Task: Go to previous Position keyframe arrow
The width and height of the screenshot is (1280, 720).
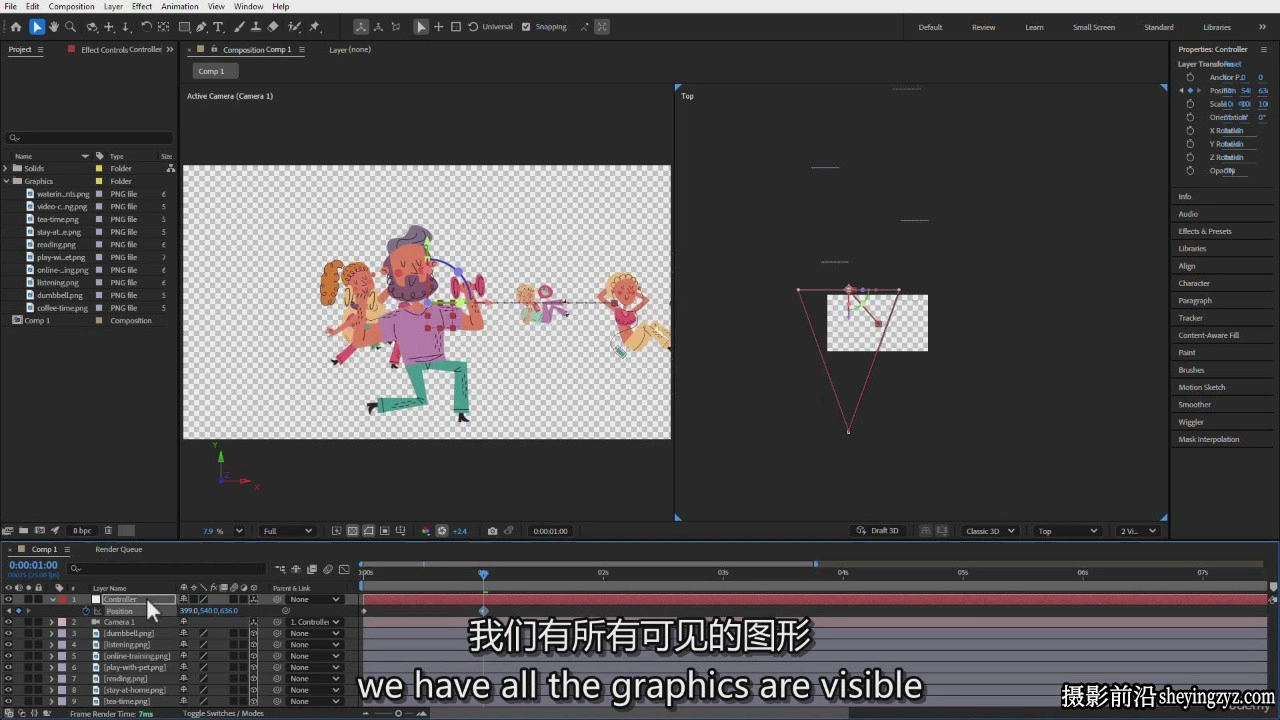Action: (9, 611)
